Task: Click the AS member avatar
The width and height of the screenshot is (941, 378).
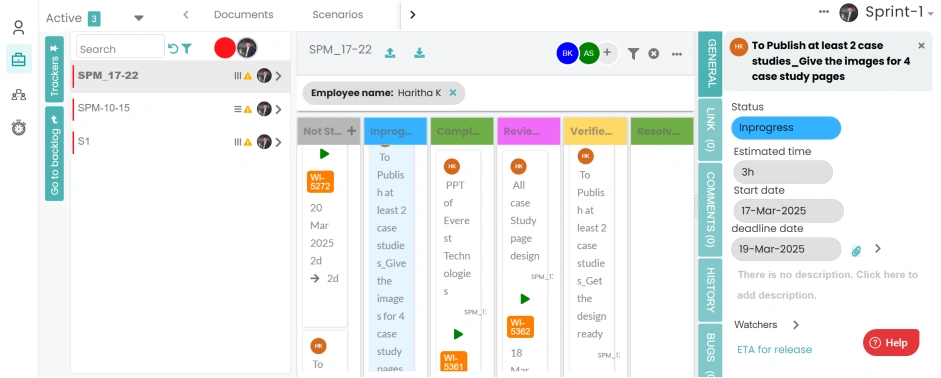Action: (589, 53)
